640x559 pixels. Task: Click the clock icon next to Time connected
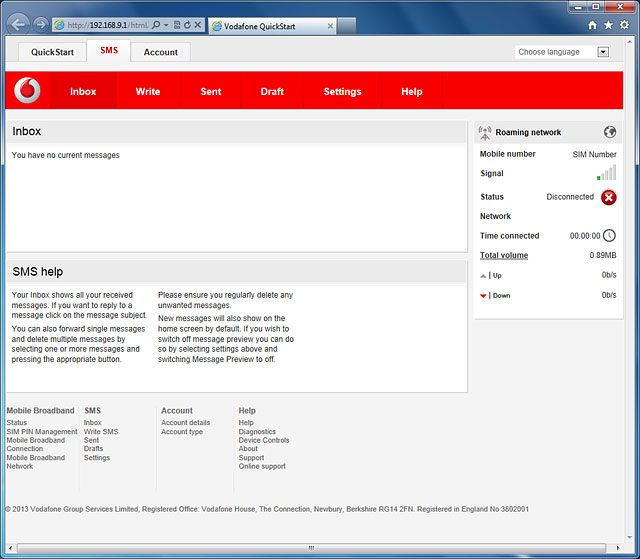608,236
